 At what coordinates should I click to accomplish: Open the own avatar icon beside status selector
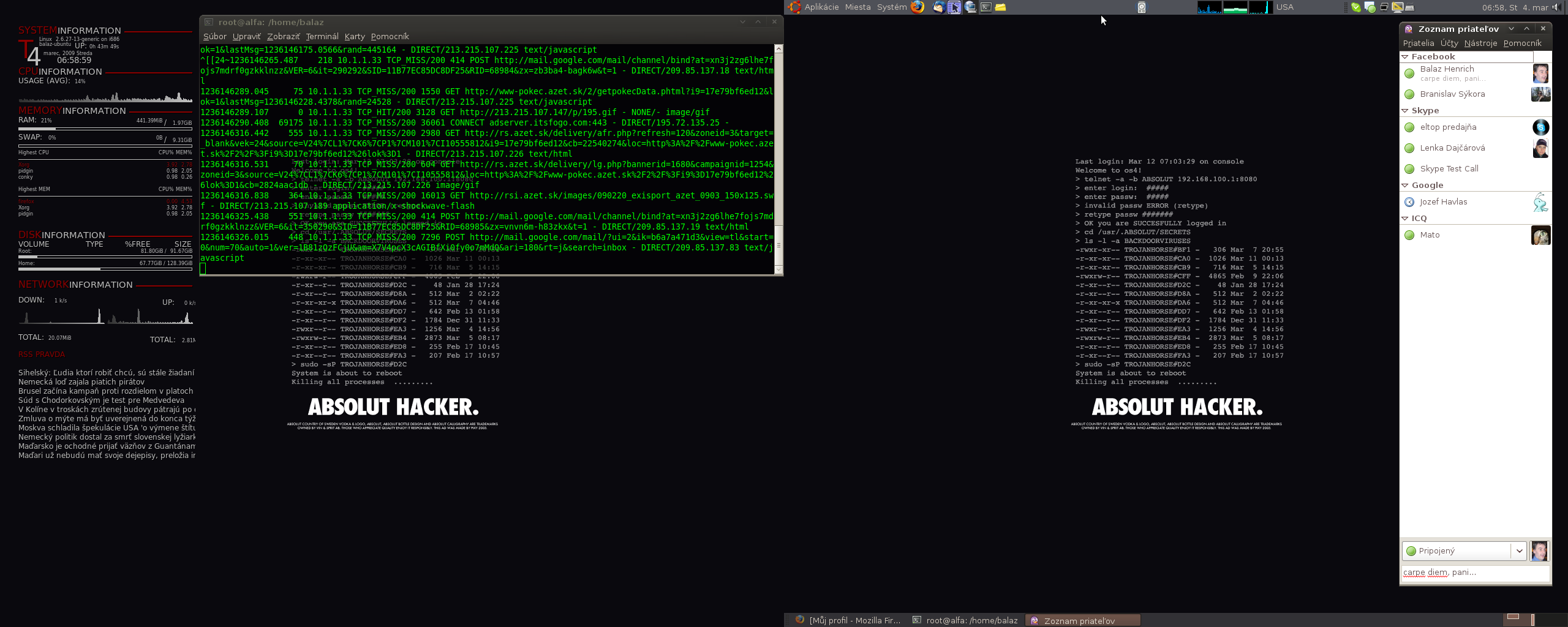pyautogui.click(x=1539, y=551)
